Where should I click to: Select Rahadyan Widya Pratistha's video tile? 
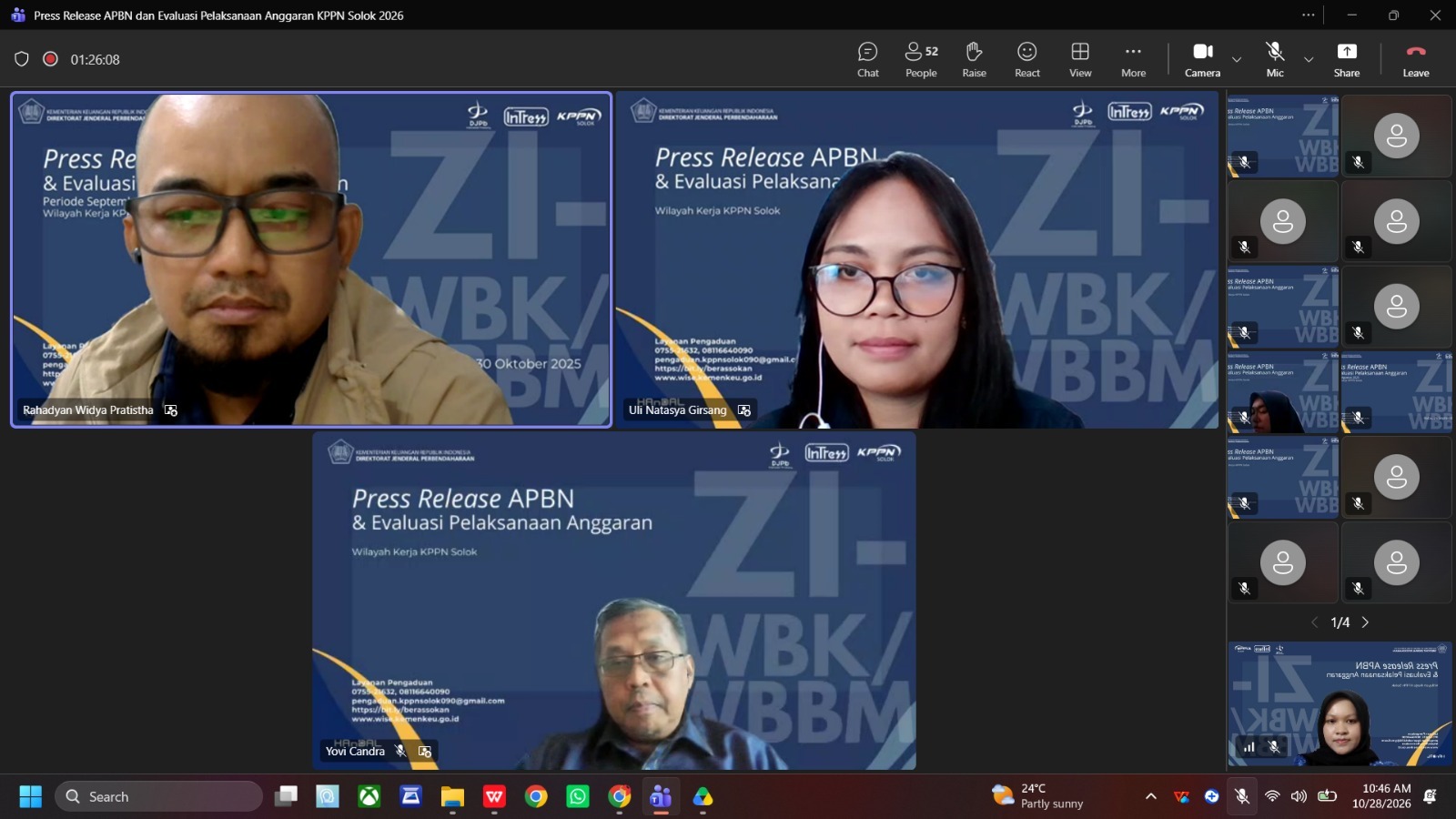coord(311,259)
